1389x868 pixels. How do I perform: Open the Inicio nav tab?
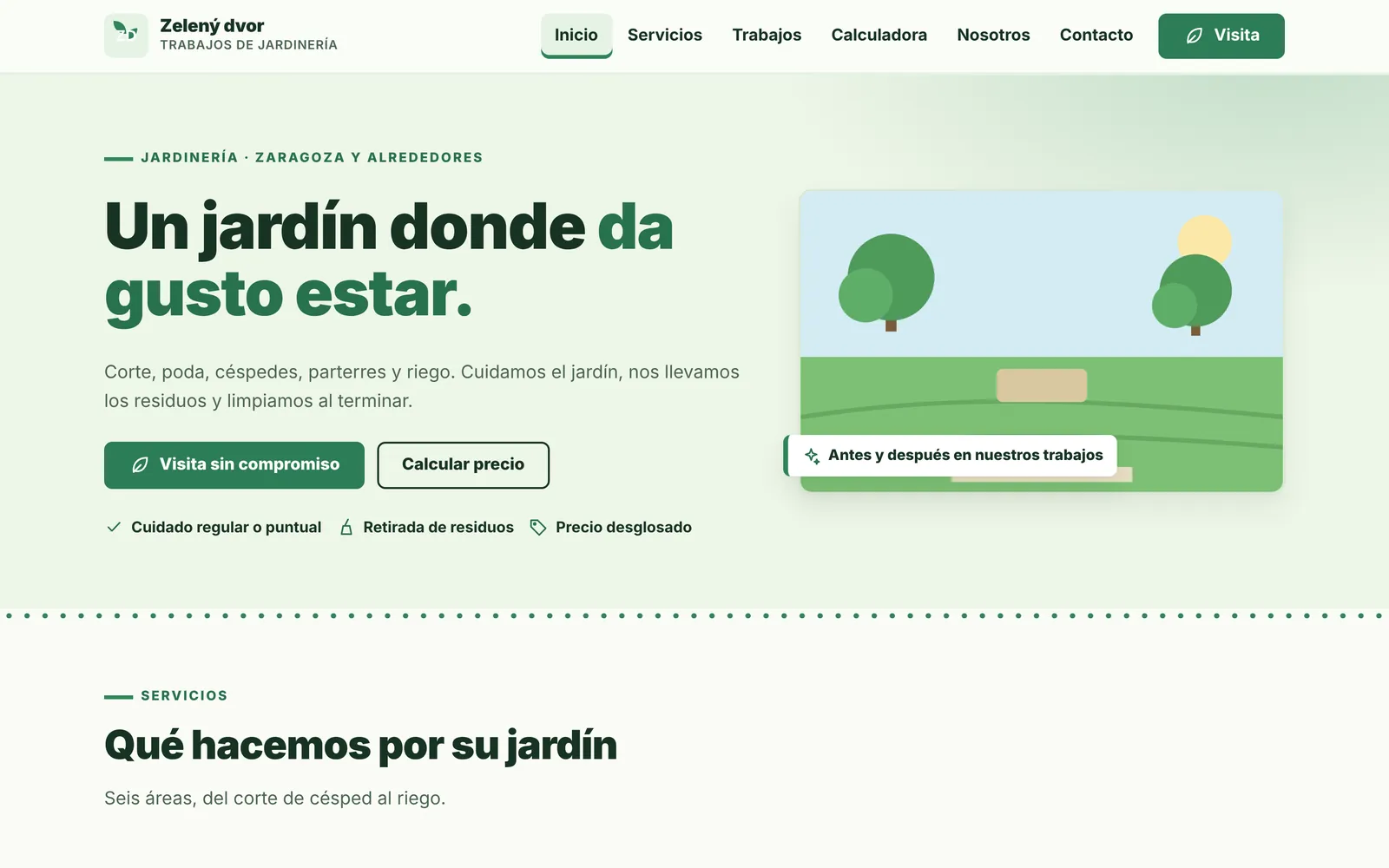point(576,36)
